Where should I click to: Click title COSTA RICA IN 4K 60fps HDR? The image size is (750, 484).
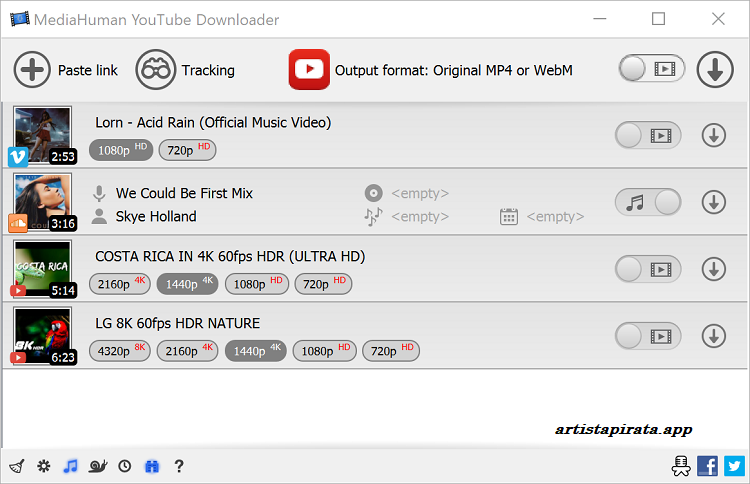[230, 256]
